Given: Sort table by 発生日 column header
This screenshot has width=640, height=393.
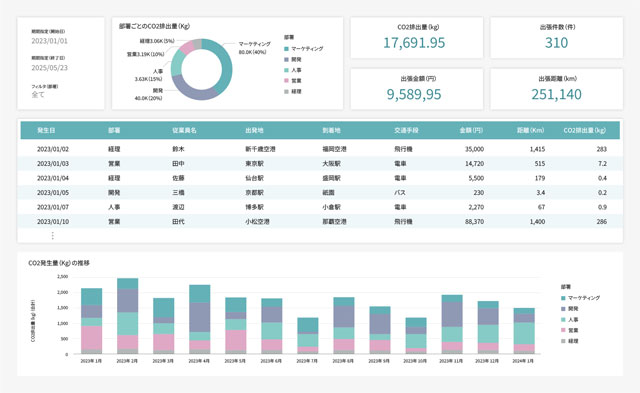Looking at the screenshot, I should coord(46,130).
